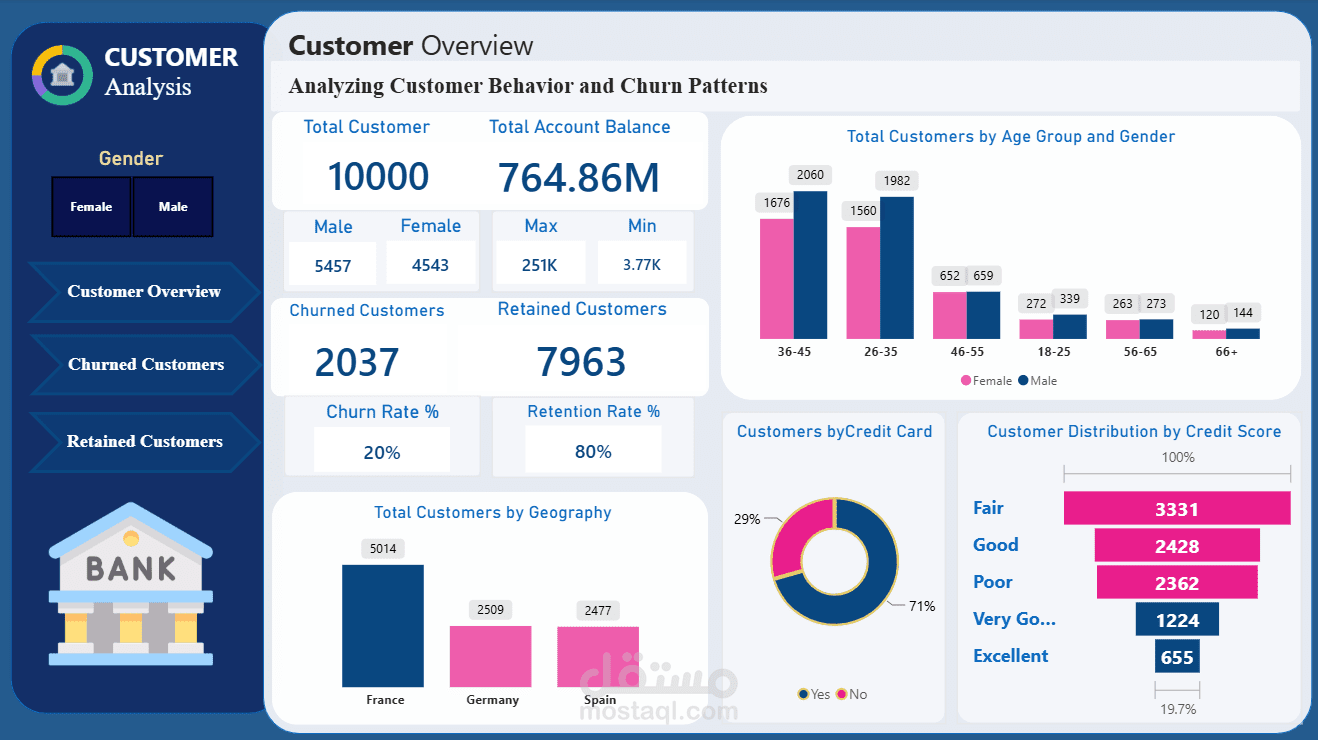1318x740 pixels.
Task: Click the Total Customers by Geography title
Action: [x=493, y=512]
